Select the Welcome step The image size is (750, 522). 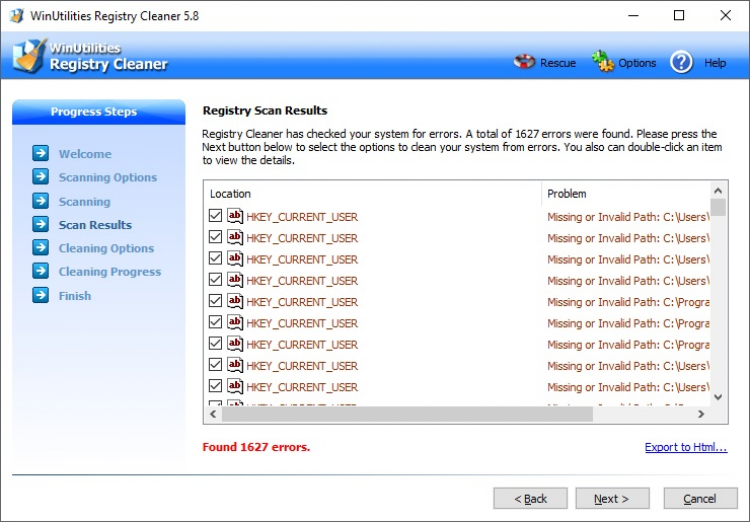coord(85,154)
